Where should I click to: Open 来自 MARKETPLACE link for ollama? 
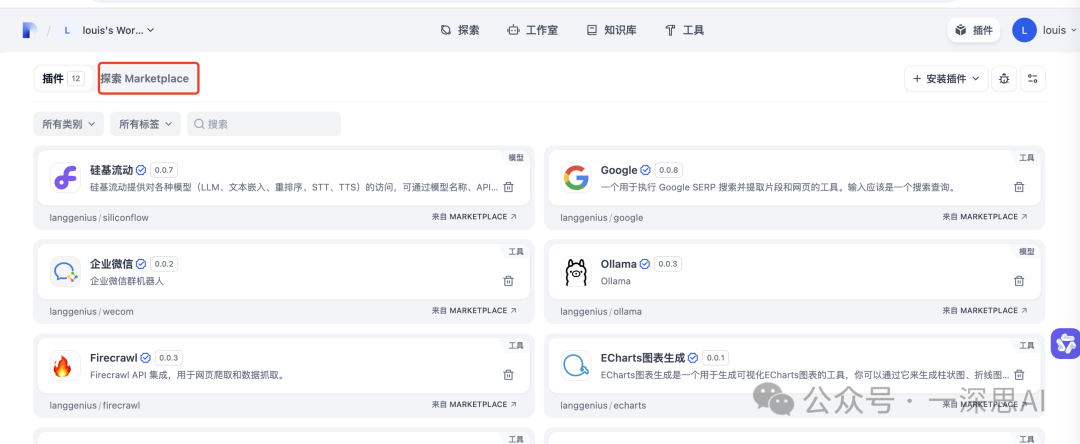(x=985, y=310)
